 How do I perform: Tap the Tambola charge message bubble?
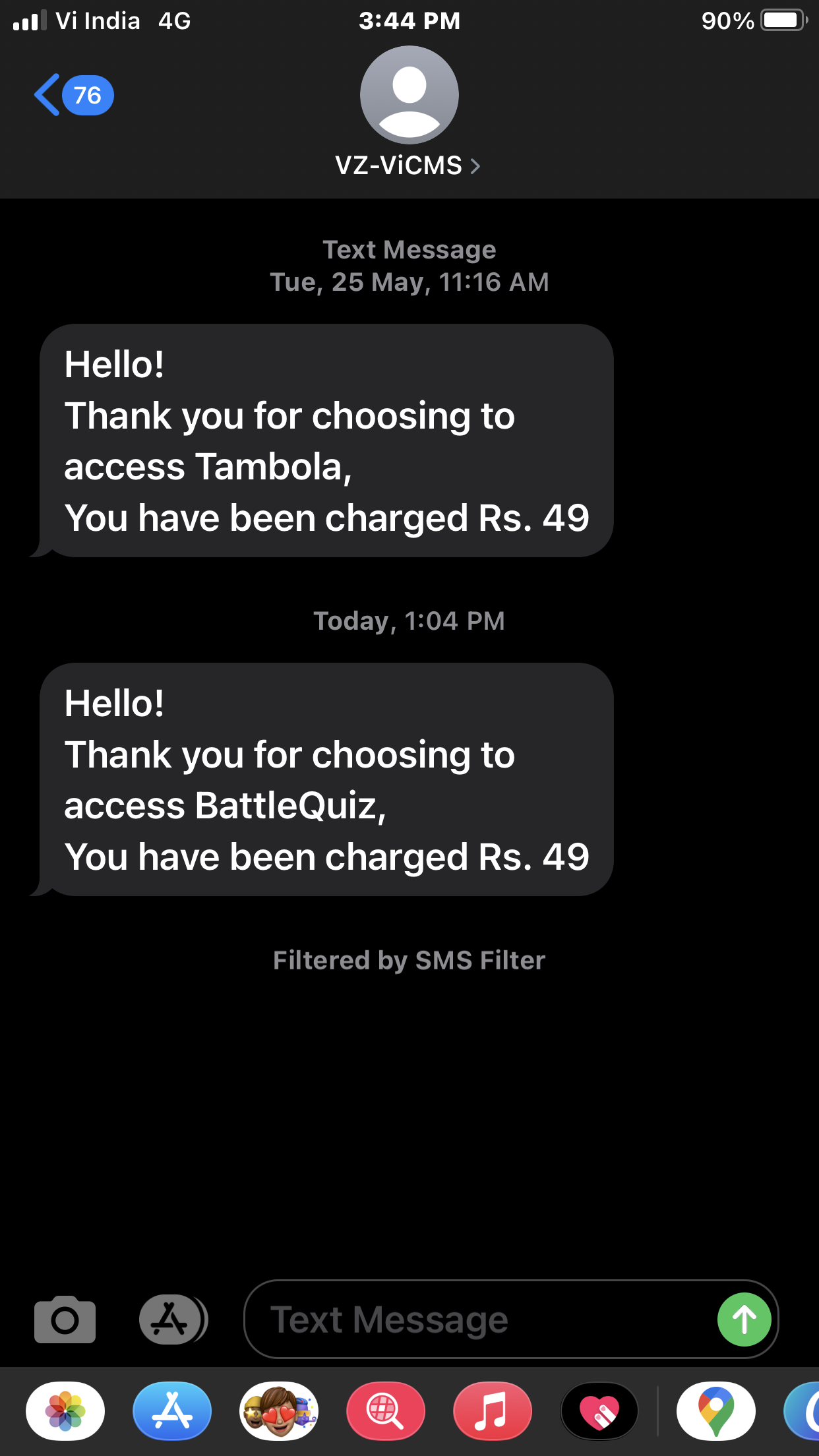coord(326,440)
